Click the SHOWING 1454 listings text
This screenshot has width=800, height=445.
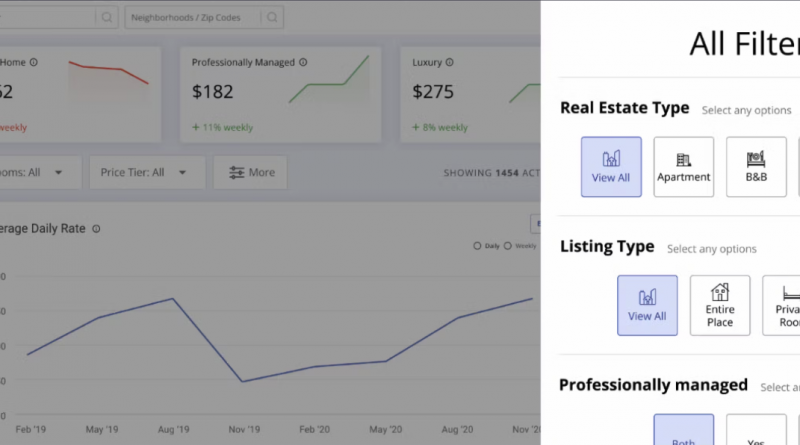tap(492, 173)
